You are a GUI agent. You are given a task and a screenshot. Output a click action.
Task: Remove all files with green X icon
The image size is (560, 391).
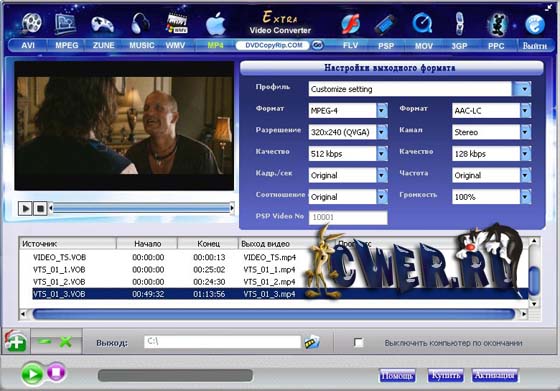coord(66,342)
